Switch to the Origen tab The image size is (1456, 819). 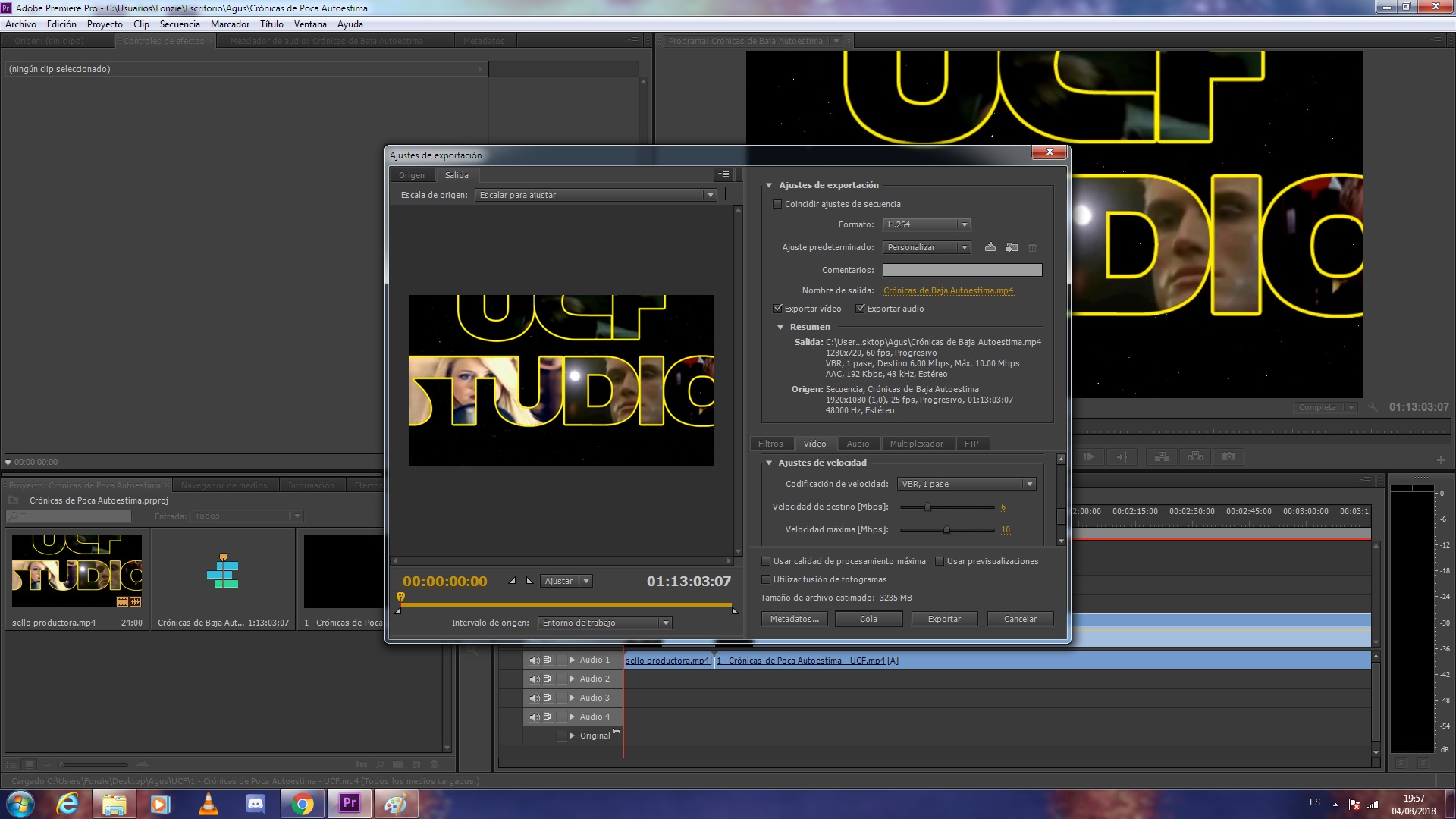[x=412, y=175]
